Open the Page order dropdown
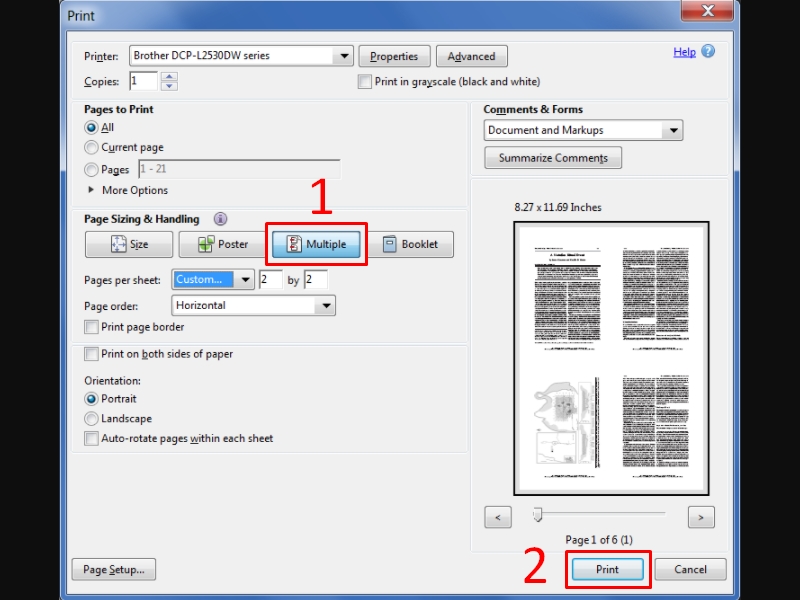 [x=326, y=306]
